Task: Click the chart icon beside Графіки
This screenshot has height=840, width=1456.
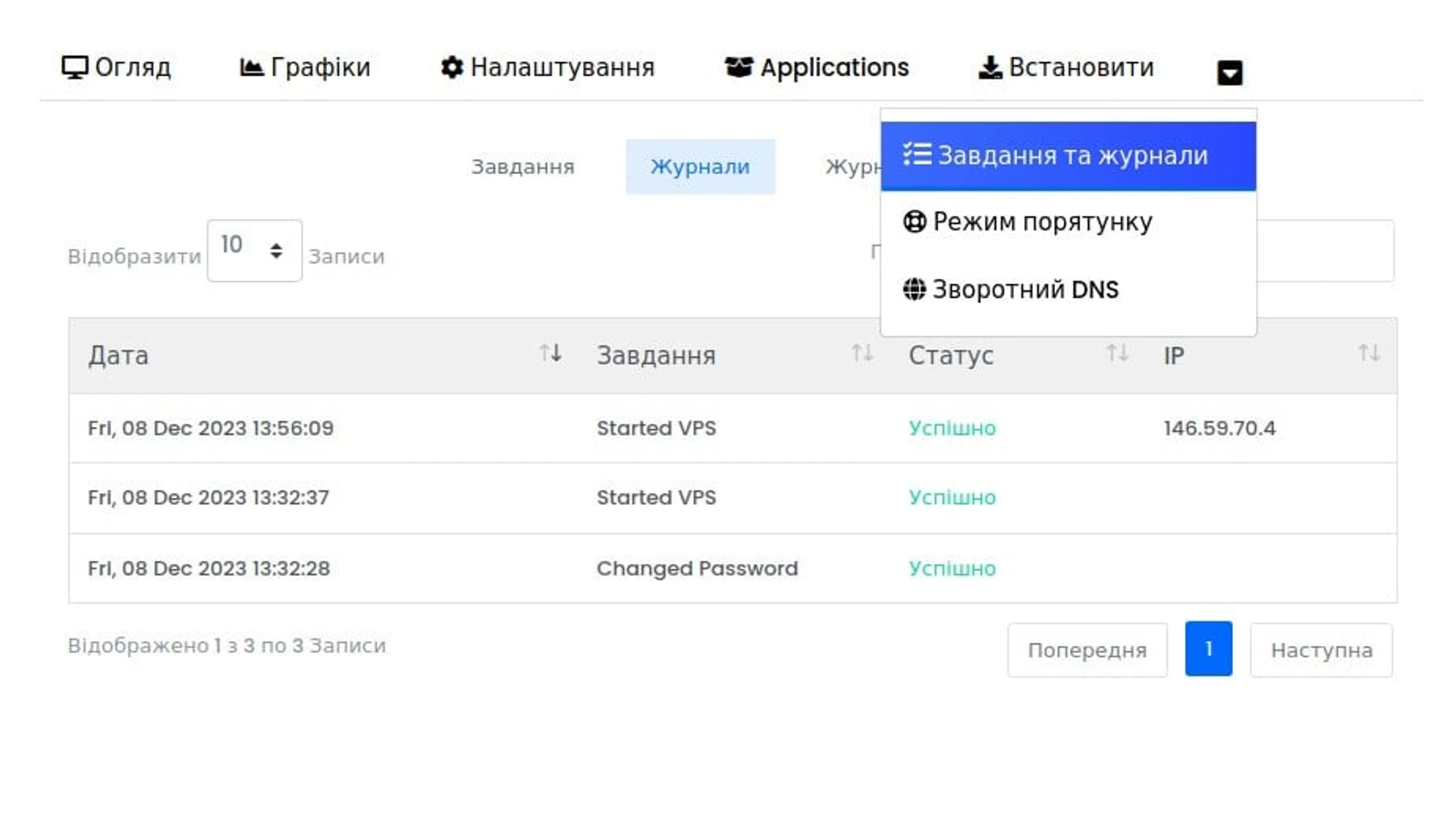Action: (x=252, y=67)
